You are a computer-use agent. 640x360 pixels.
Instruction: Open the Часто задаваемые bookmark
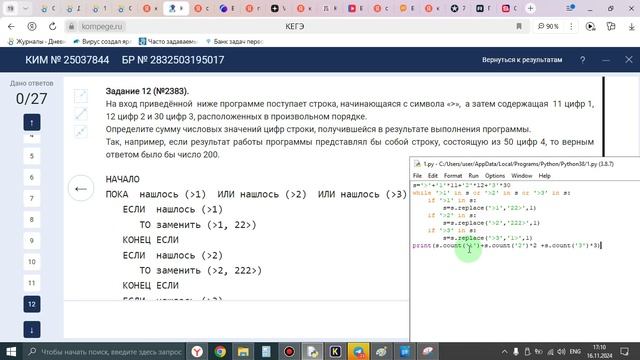168,42
